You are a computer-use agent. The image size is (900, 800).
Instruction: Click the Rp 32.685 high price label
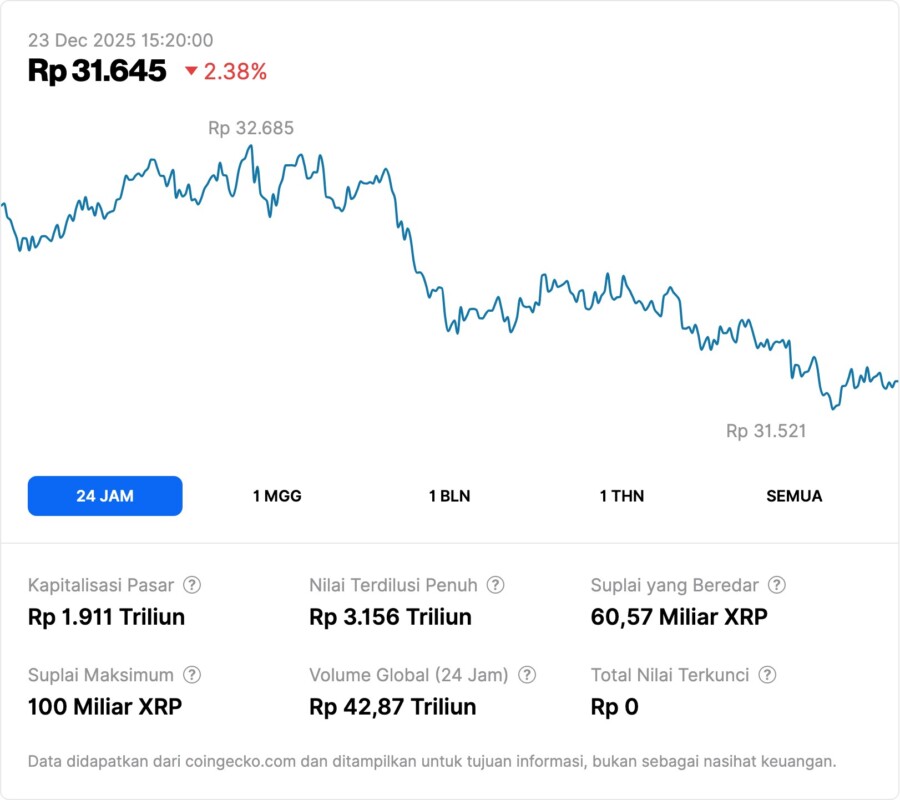coord(251,128)
